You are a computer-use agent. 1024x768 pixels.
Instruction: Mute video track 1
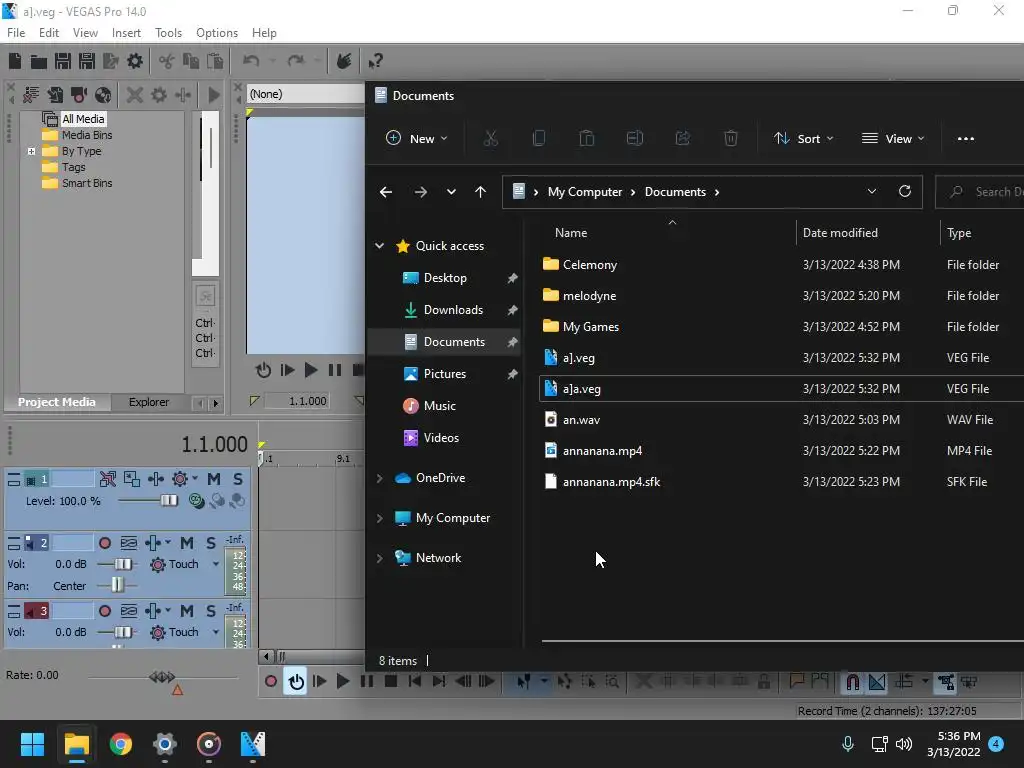(214, 479)
